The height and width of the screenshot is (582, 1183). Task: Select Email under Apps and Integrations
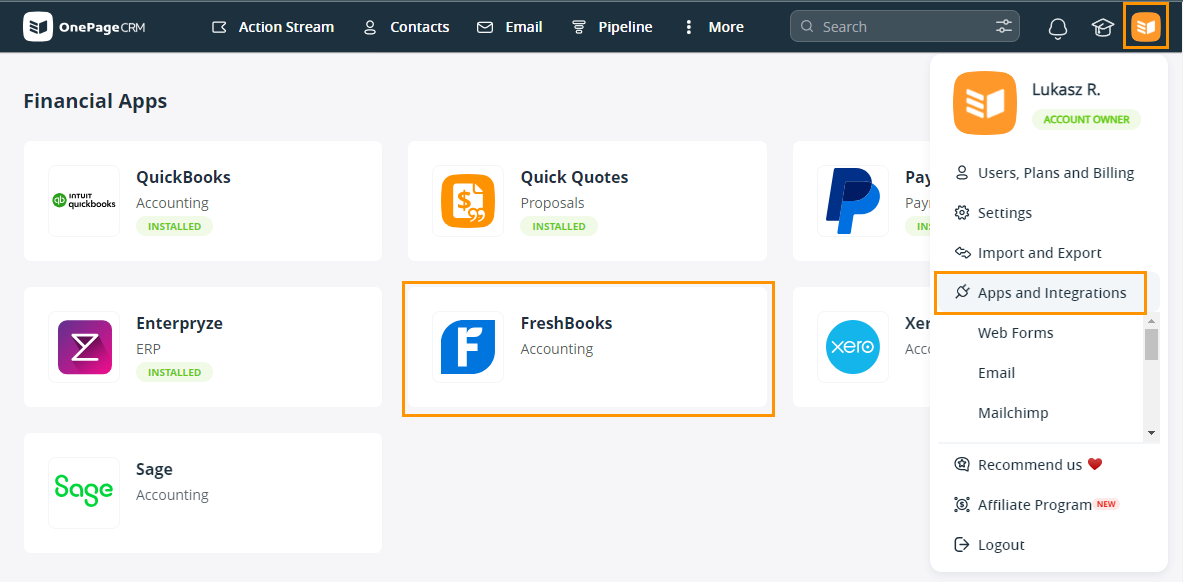coord(996,373)
